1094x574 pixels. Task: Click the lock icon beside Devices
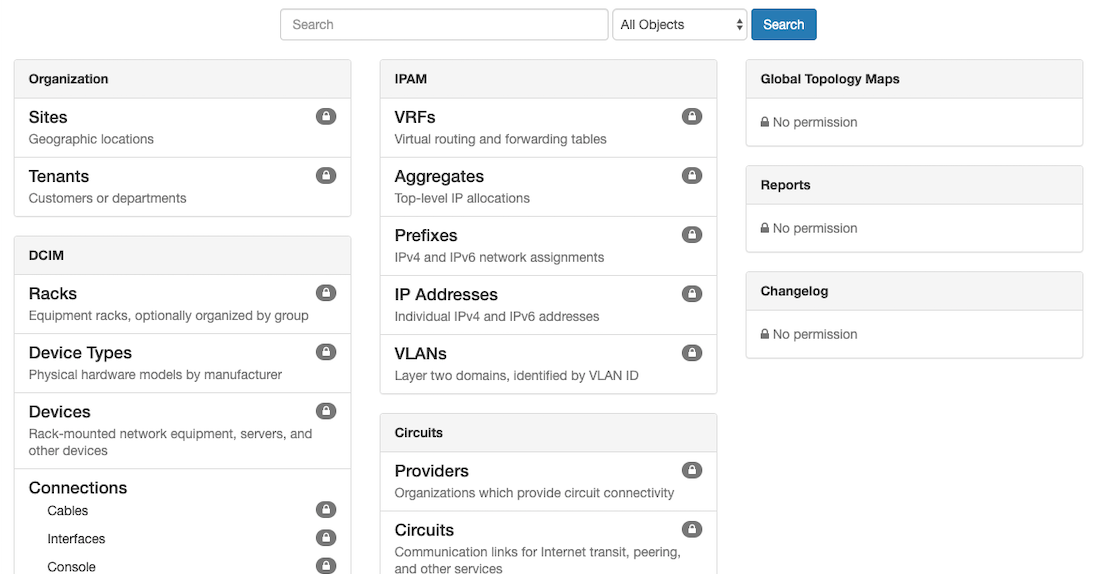(x=326, y=411)
